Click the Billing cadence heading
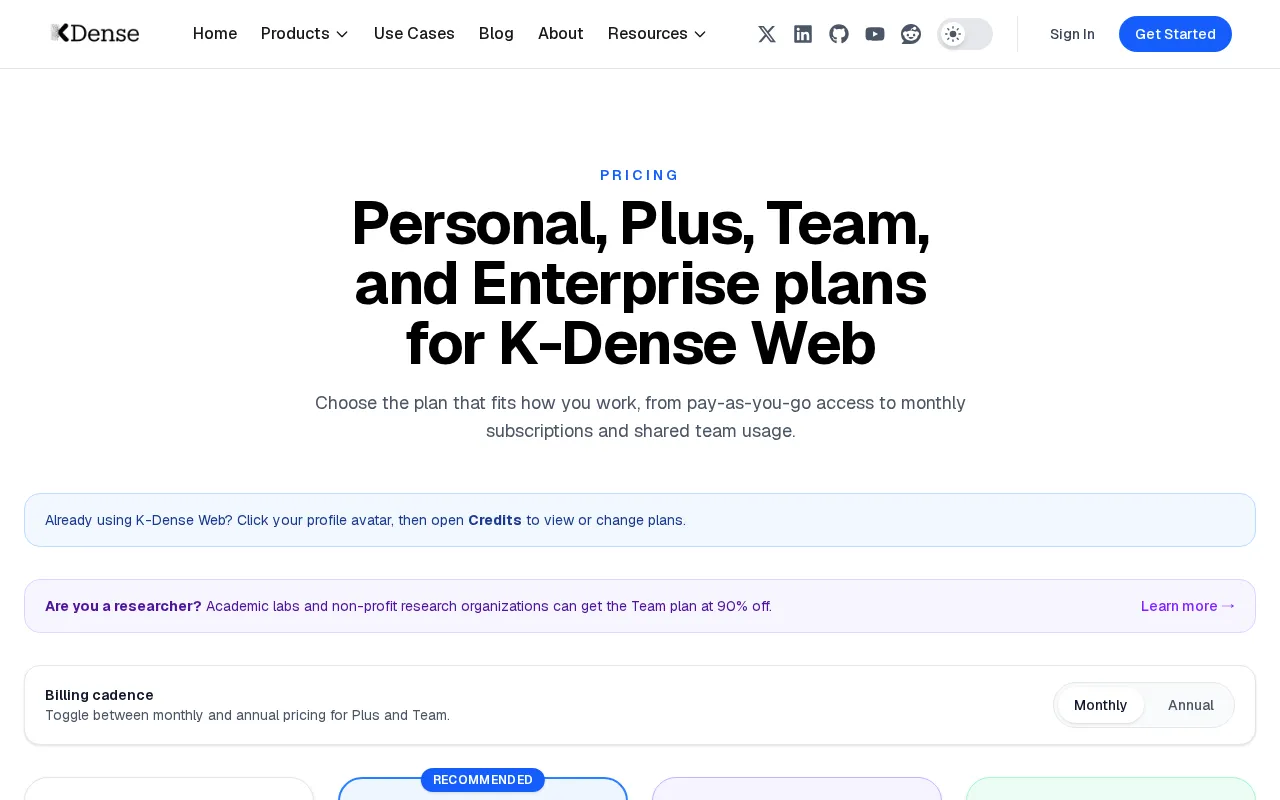This screenshot has width=1280, height=800. click(x=99, y=695)
